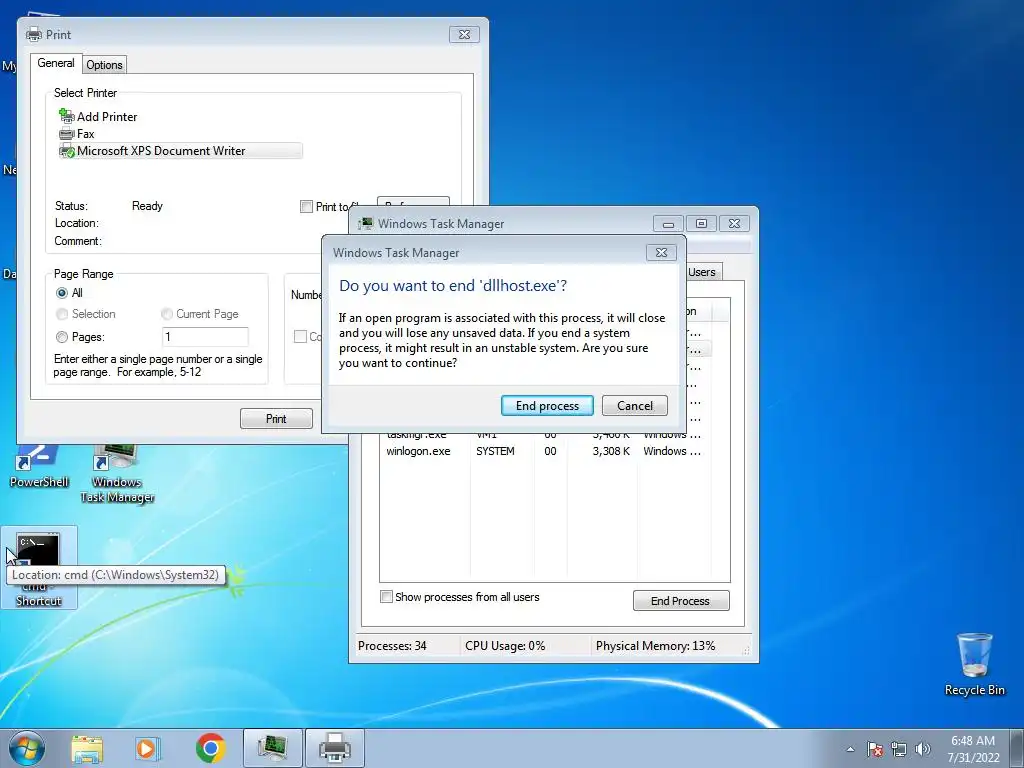Screen dimensions: 1024x768
Task: Switch to the printer taskbar button
Action: point(335,748)
